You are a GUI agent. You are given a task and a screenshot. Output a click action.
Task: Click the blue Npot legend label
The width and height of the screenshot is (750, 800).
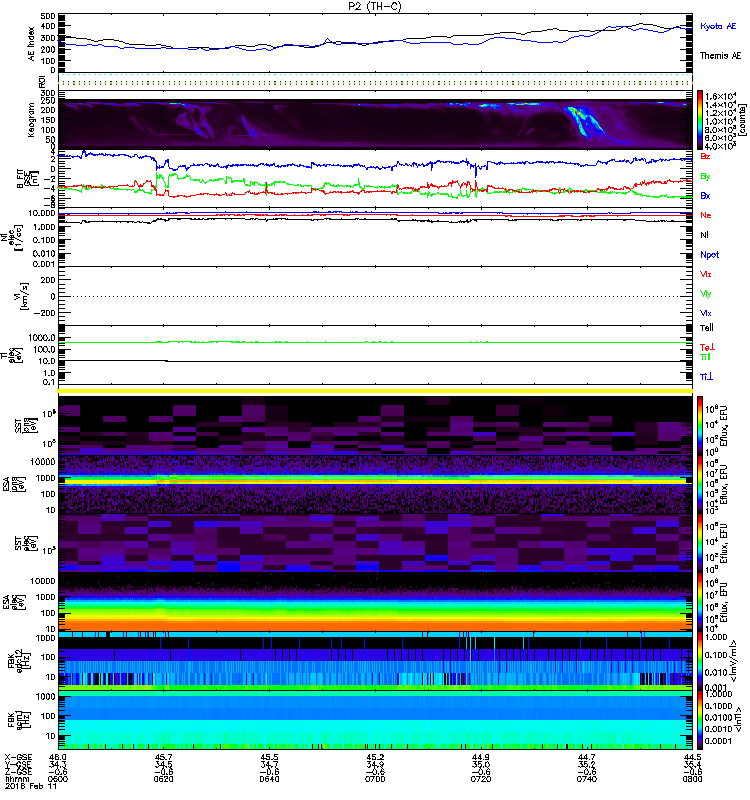709,253
